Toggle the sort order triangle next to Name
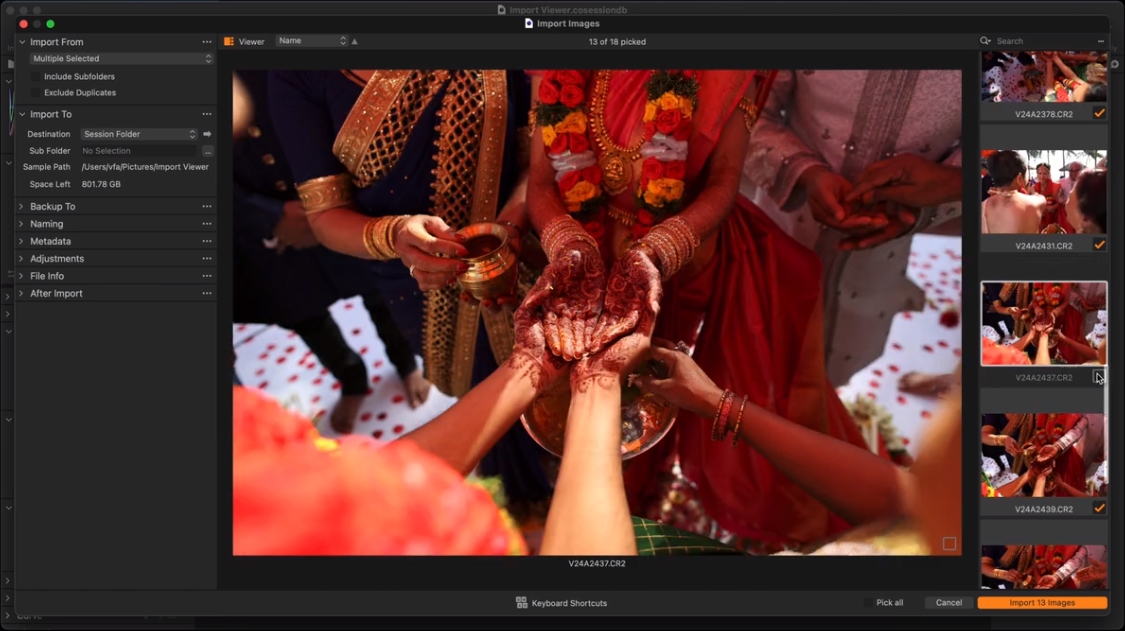This screenshot has width=1125, height=631. coord(354,42)
